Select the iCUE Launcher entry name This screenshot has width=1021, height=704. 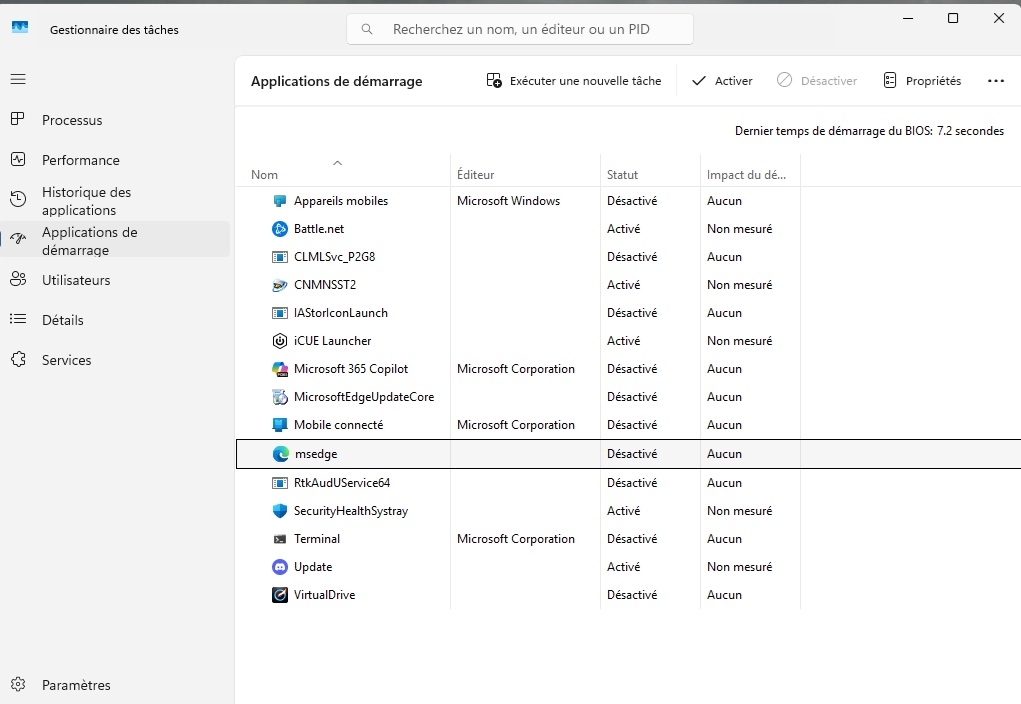332,341
